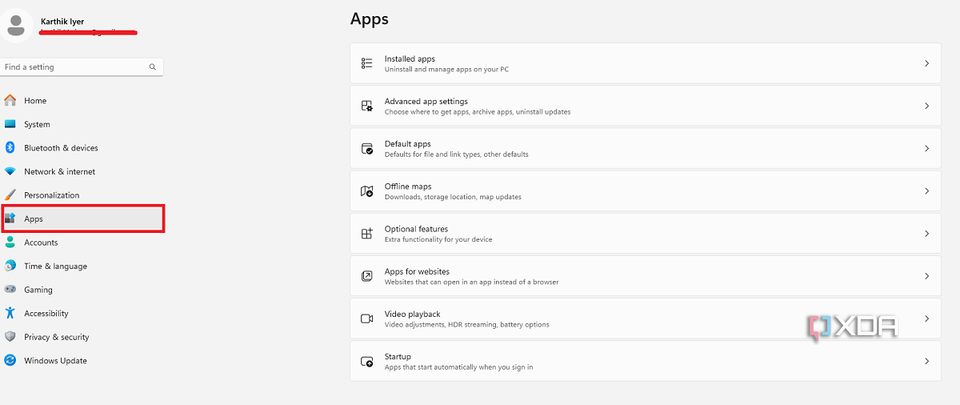Click the Offline maps icon
Image resolution: width=960 pixels, height=405 pixels.
point(367,191)
